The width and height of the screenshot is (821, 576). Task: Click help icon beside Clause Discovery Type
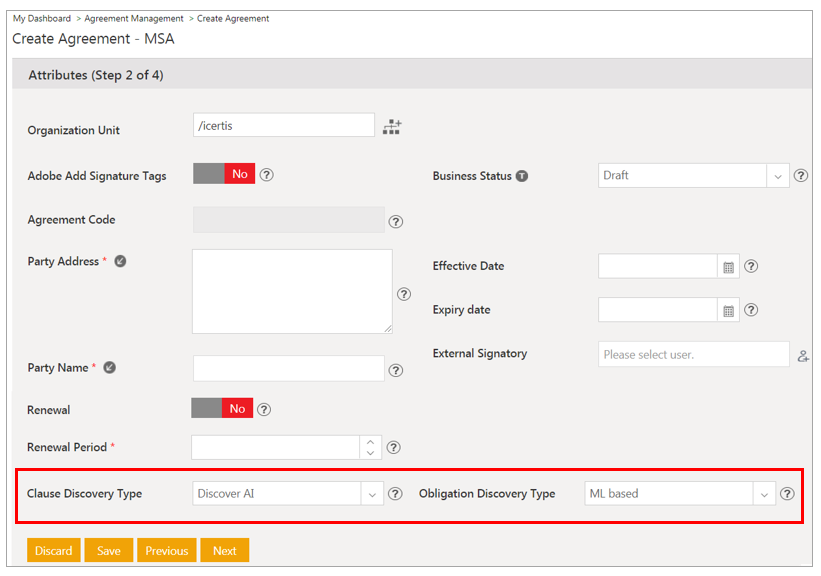tap(395, 494)
